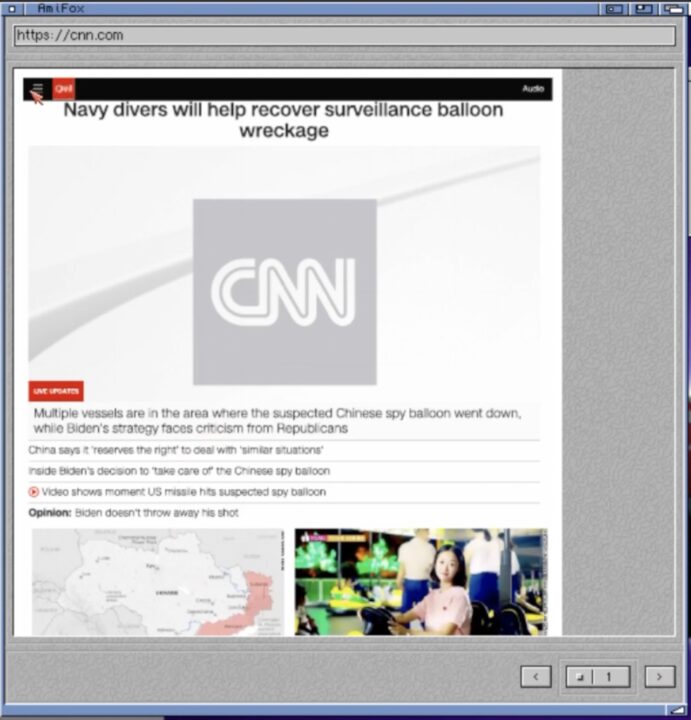
Task: Click the page number 1 field
Action: coord(611,676)
